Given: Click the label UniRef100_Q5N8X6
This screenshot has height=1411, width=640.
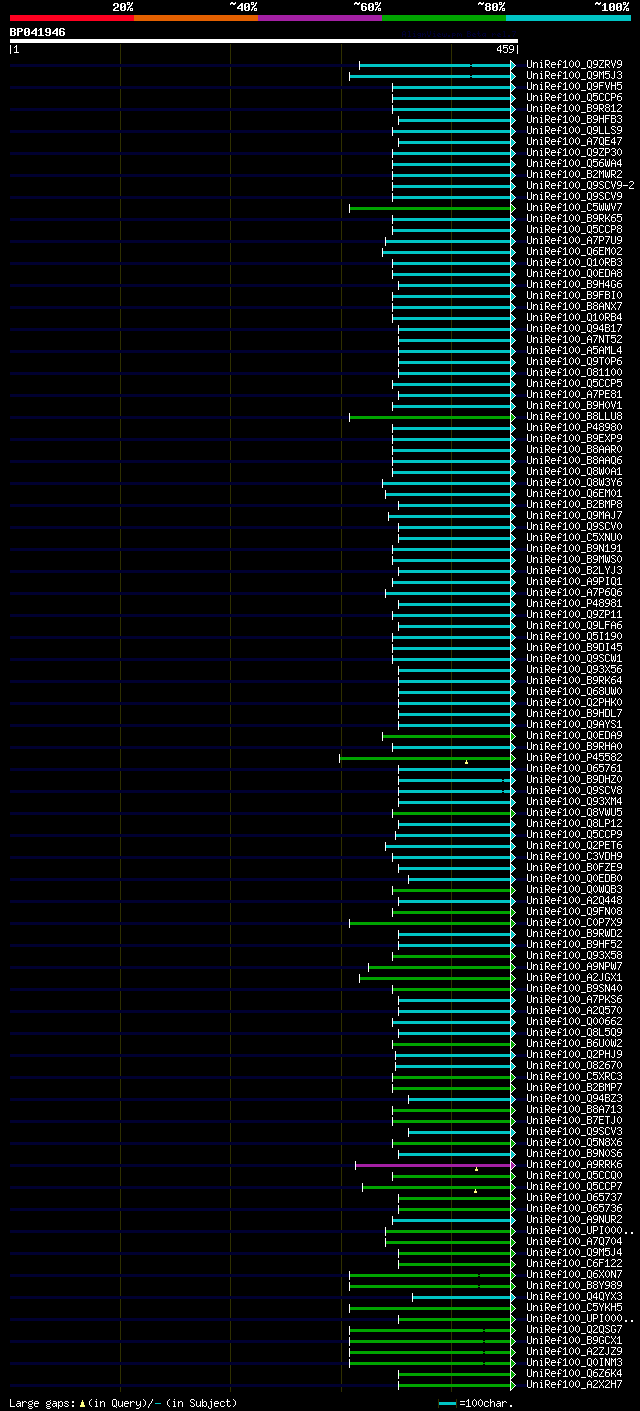Looking at the screenshot, I should click(x=574, y=1142).
